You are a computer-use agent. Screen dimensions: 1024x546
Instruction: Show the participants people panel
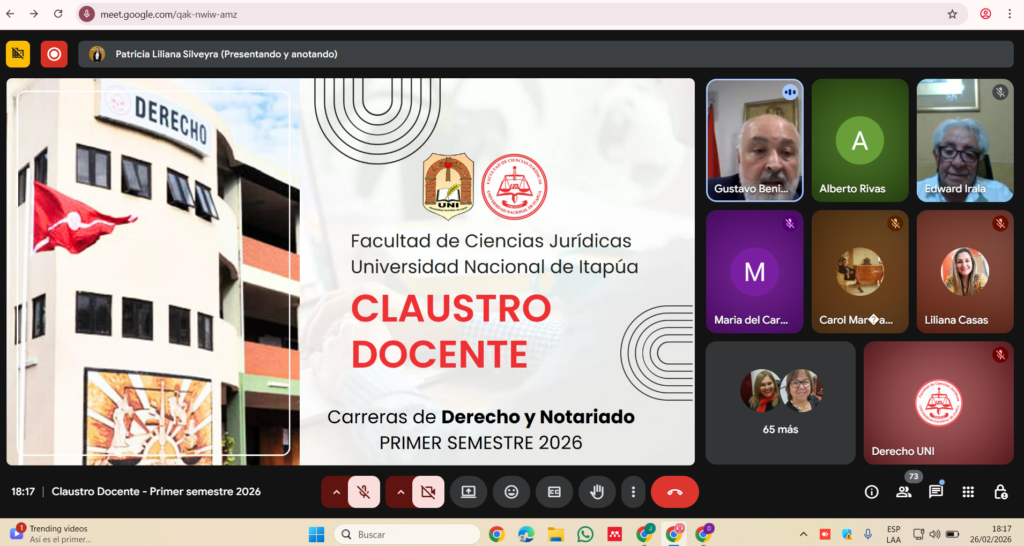tap(904, 492)
